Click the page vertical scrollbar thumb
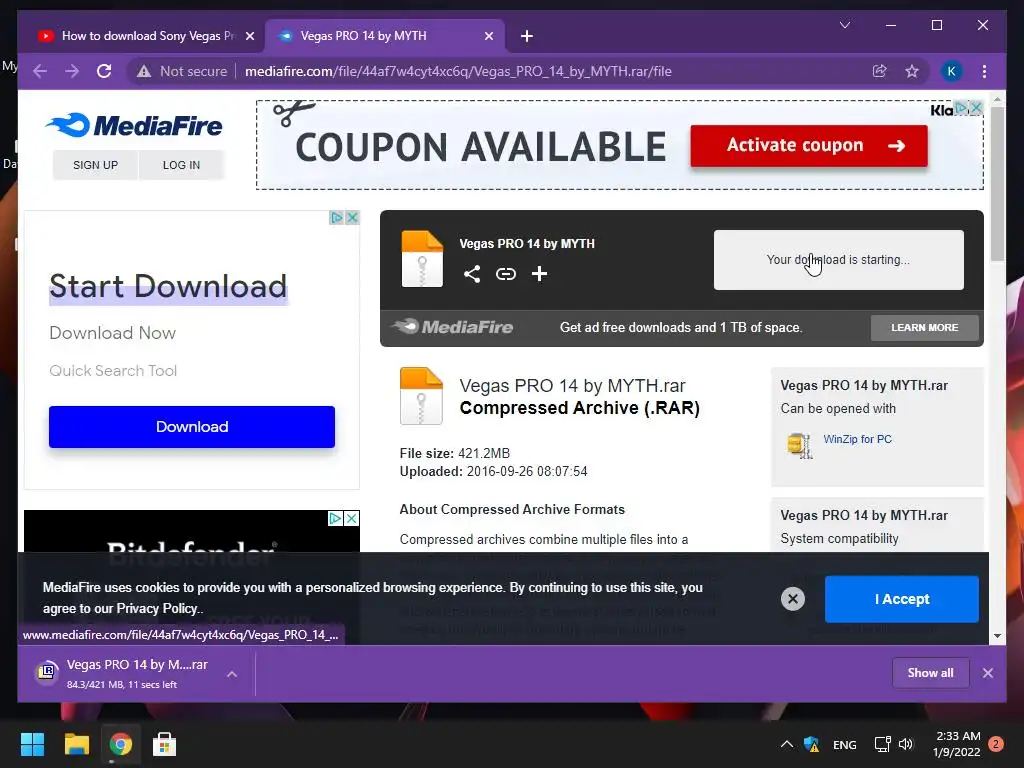 coord(997,184)
